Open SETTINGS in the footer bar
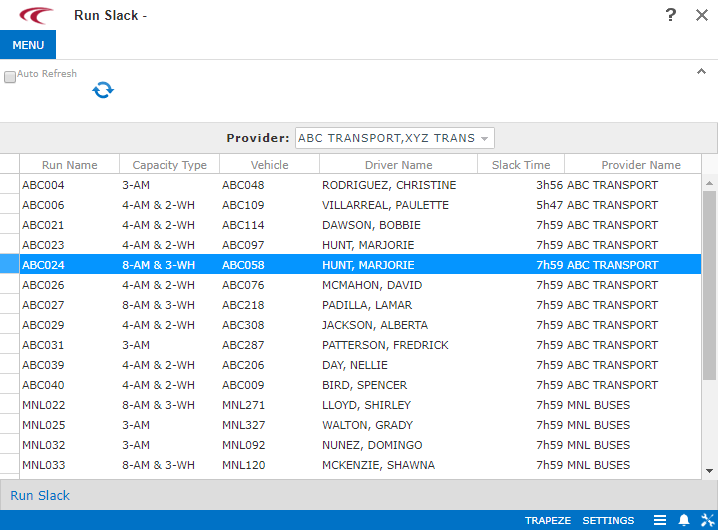Viewport: 718px width, 530px height. [x=608, y=520]
